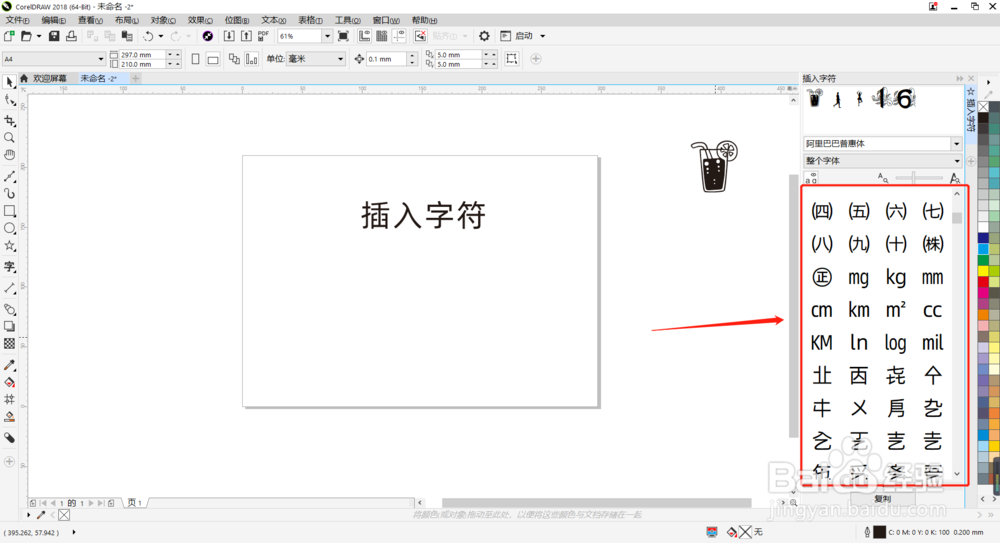
Task: Select the Drop Shadow tool
Action: [9, 326]
